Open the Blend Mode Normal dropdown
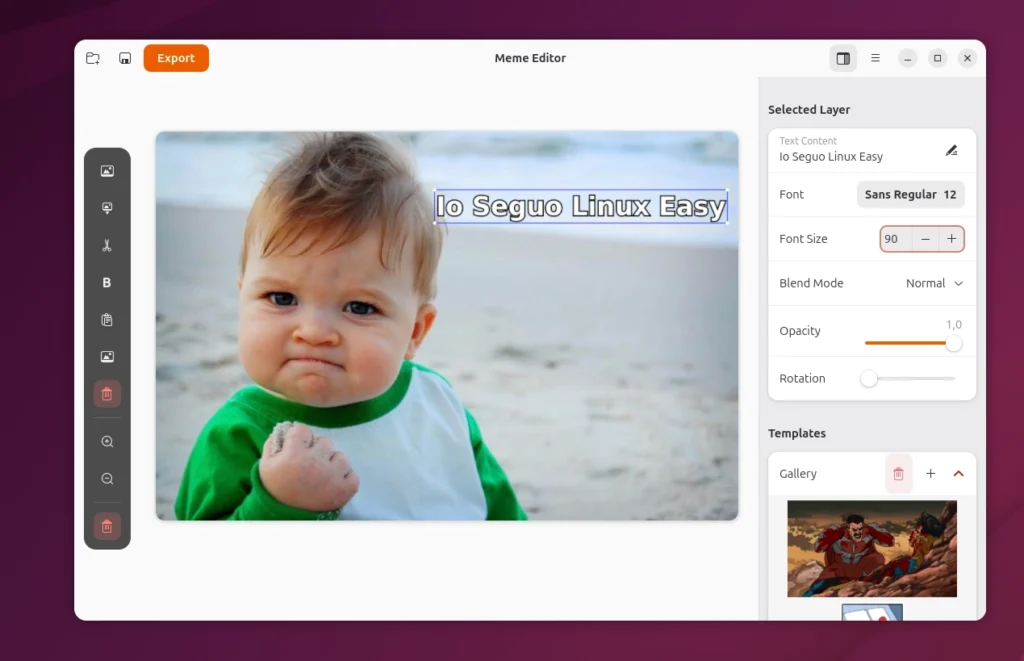This screenshot has height=661, width=1024. coord(934,283)
